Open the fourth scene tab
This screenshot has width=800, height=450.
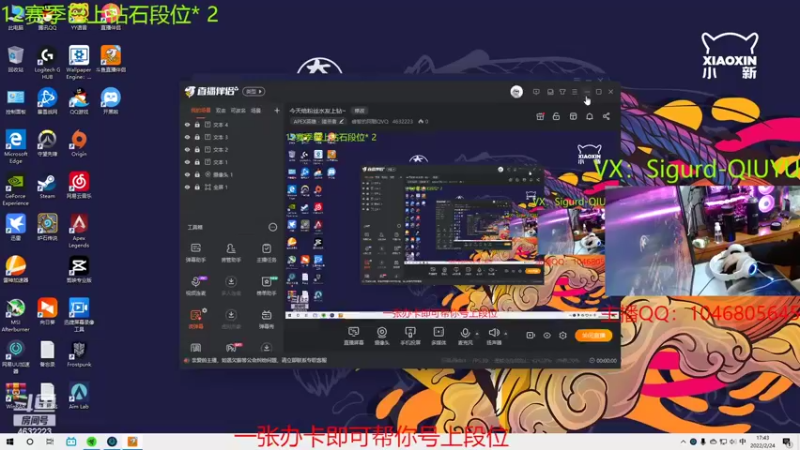pos(256,110)
